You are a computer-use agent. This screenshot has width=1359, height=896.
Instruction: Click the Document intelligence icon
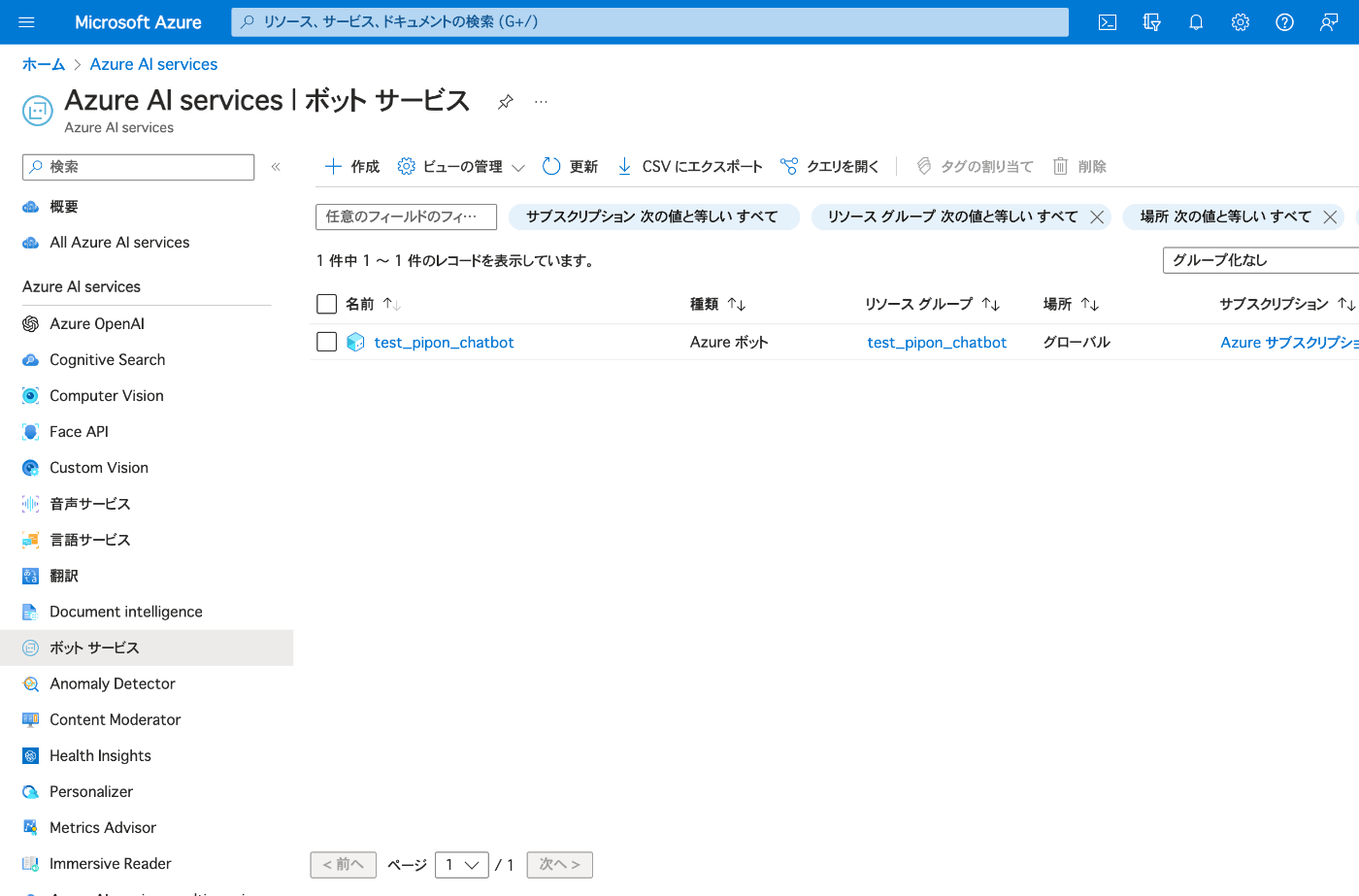point(31,612)
